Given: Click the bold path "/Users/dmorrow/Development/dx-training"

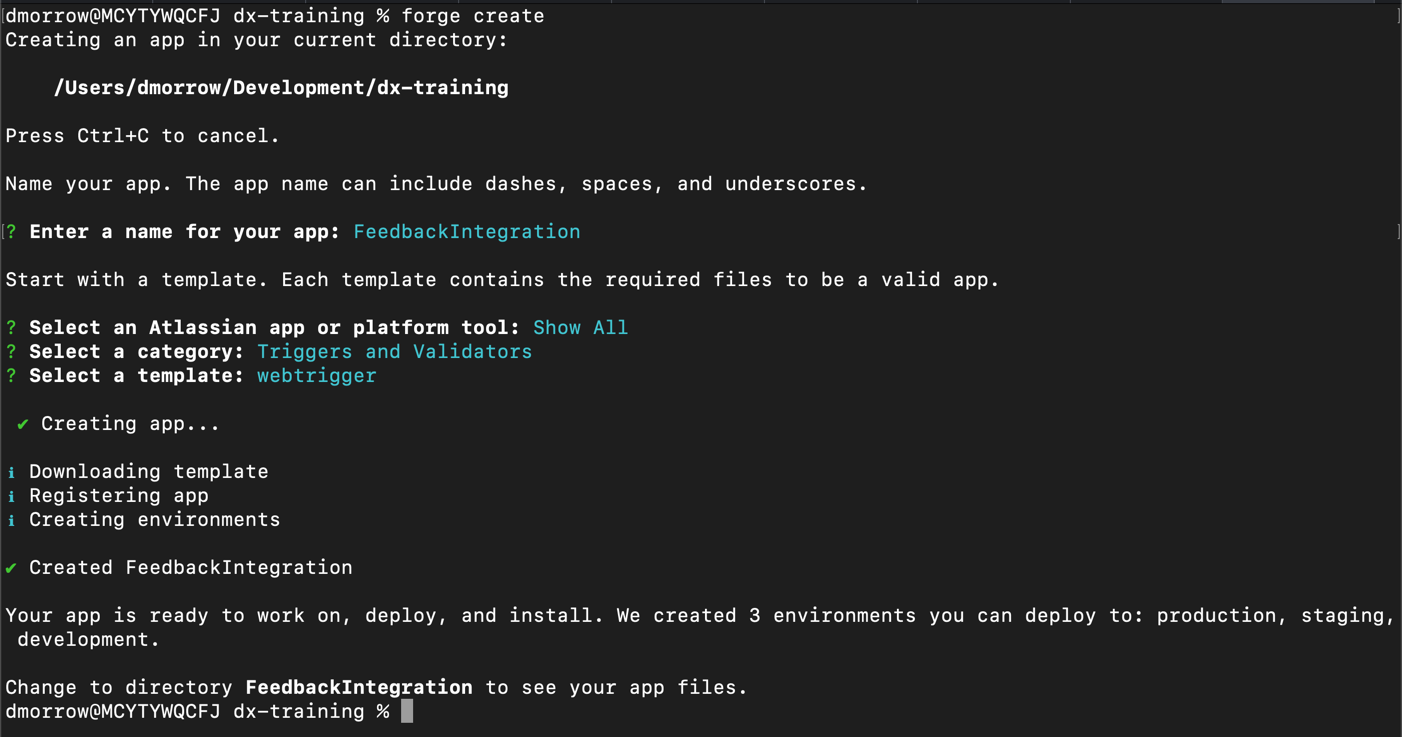Looking at the screenshot, I should (x=281, y=87).
